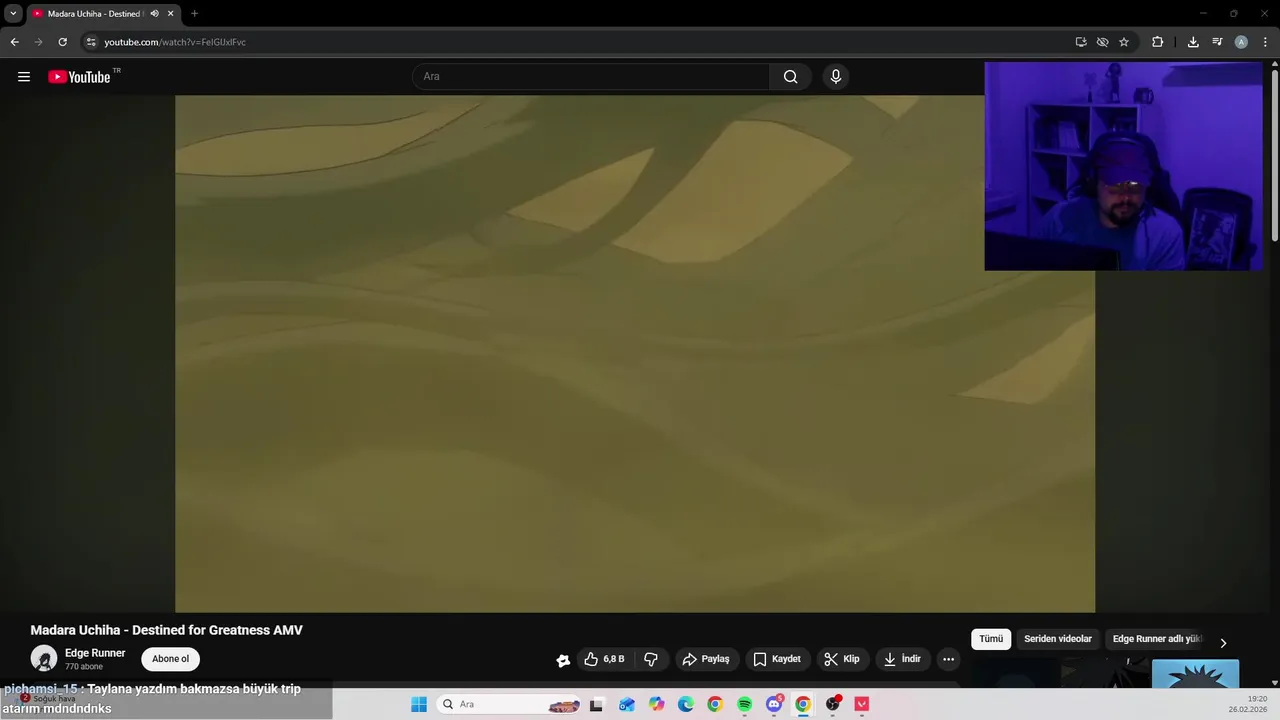Open Valorant from the taskbar
1280x720 pixels.
862,704
